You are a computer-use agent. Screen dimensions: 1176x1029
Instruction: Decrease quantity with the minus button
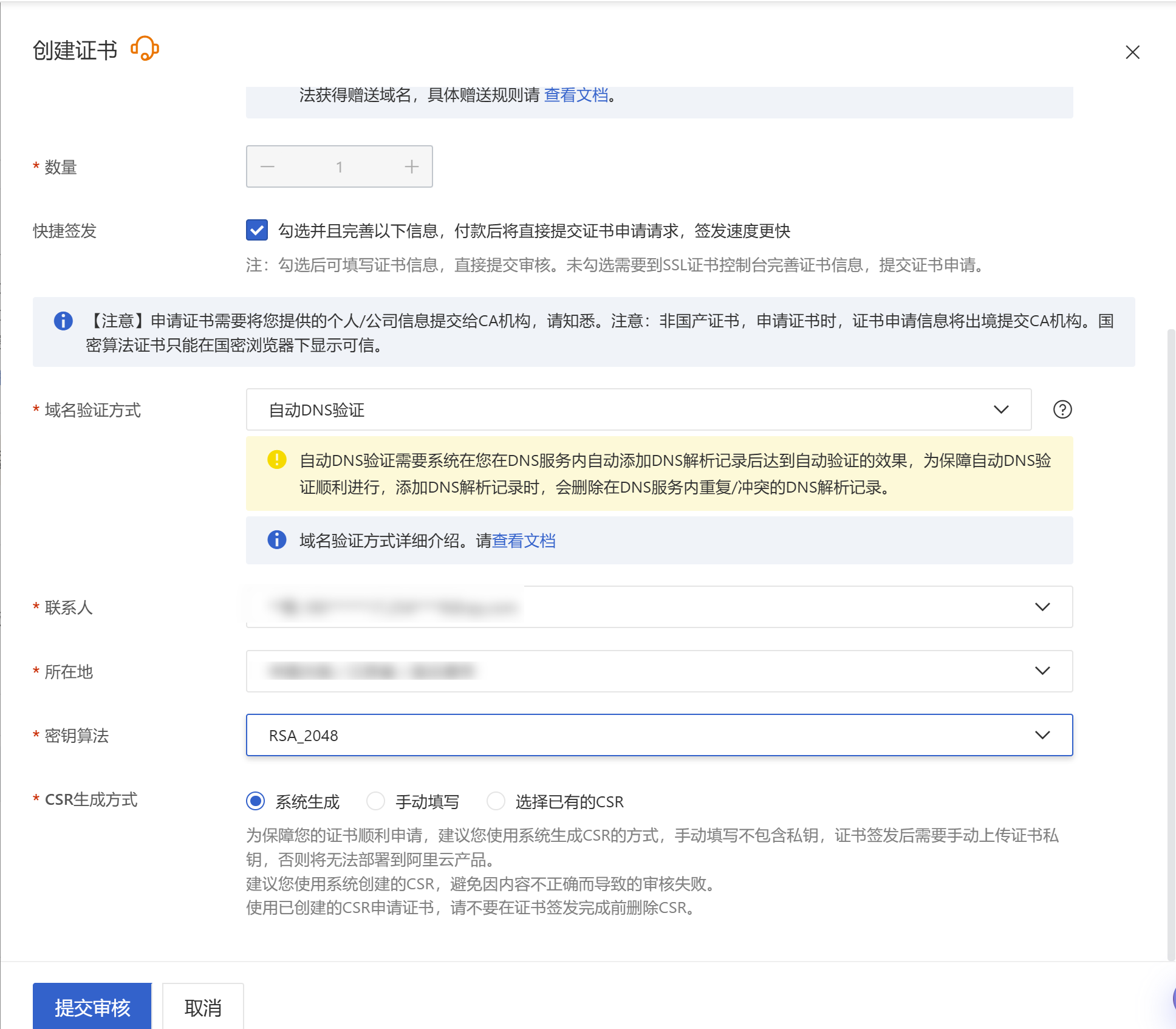click(267, 166)
